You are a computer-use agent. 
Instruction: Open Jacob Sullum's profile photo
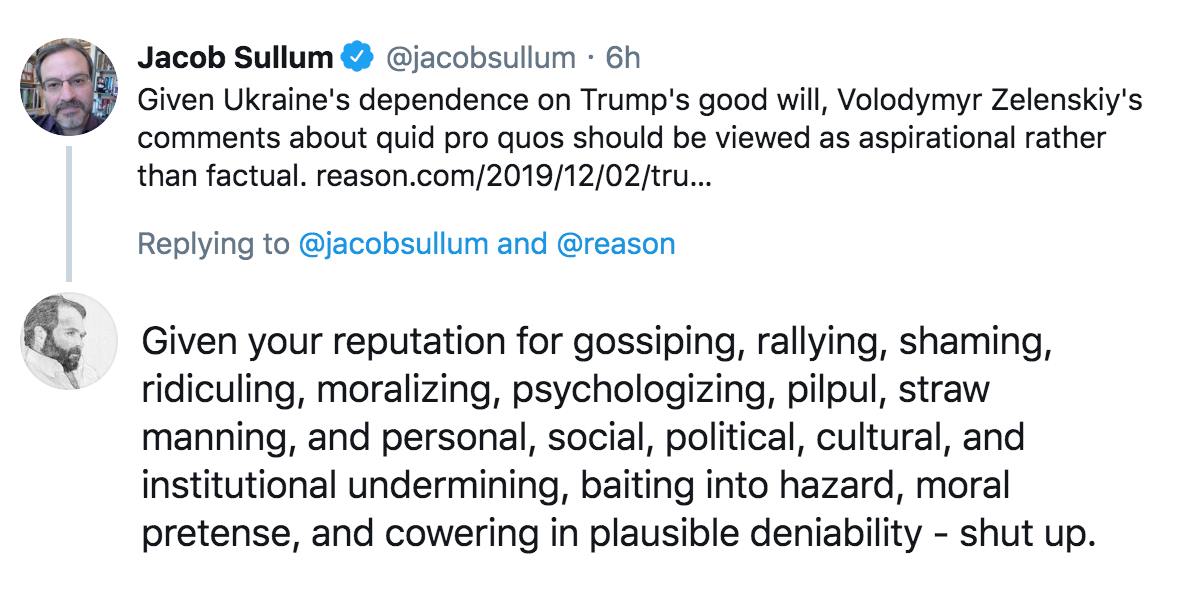pos(69,88)
